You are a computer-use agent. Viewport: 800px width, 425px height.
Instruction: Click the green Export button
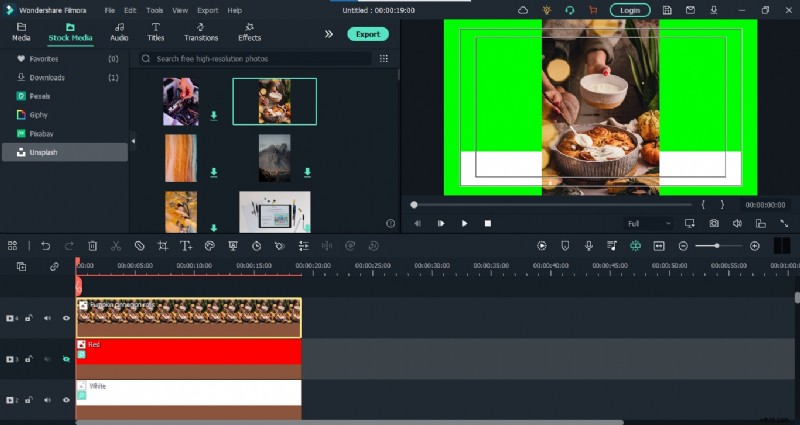click(x=368, y=34)
